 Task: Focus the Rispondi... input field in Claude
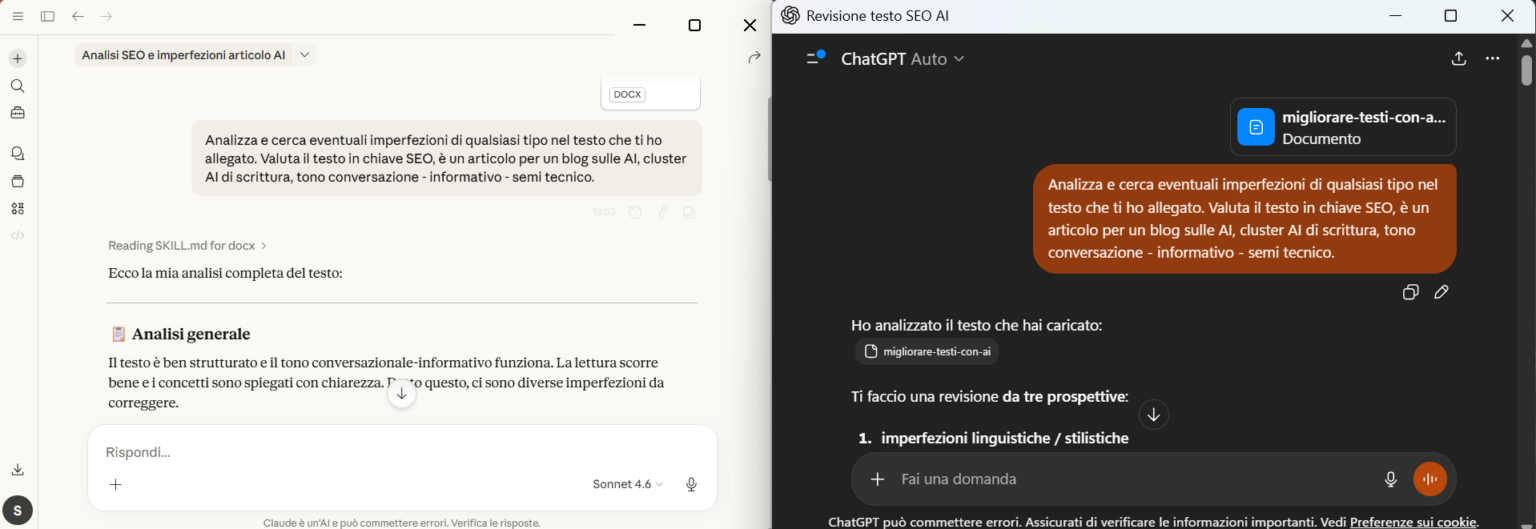[402, 452]
